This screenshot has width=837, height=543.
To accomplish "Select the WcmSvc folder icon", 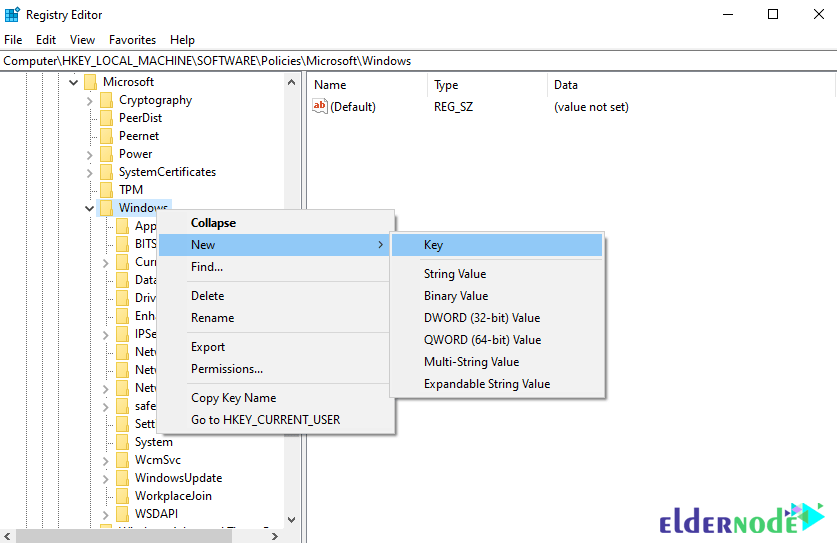I will 123,460.
